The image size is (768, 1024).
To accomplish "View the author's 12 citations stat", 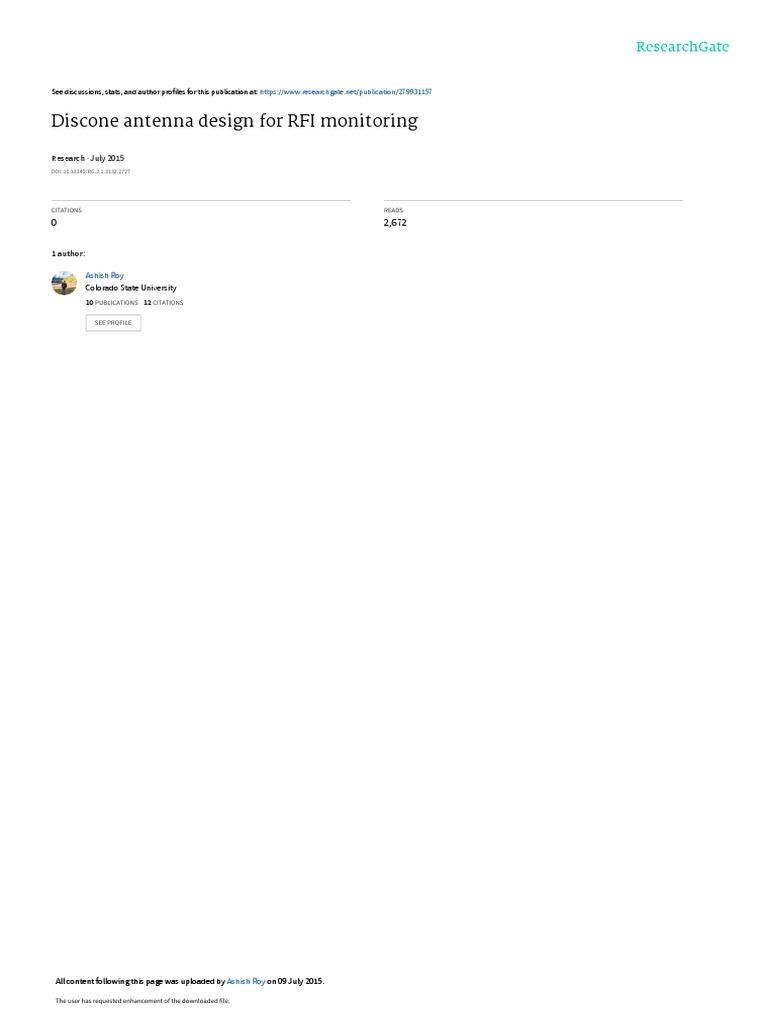I will click(x=163, y=303).
